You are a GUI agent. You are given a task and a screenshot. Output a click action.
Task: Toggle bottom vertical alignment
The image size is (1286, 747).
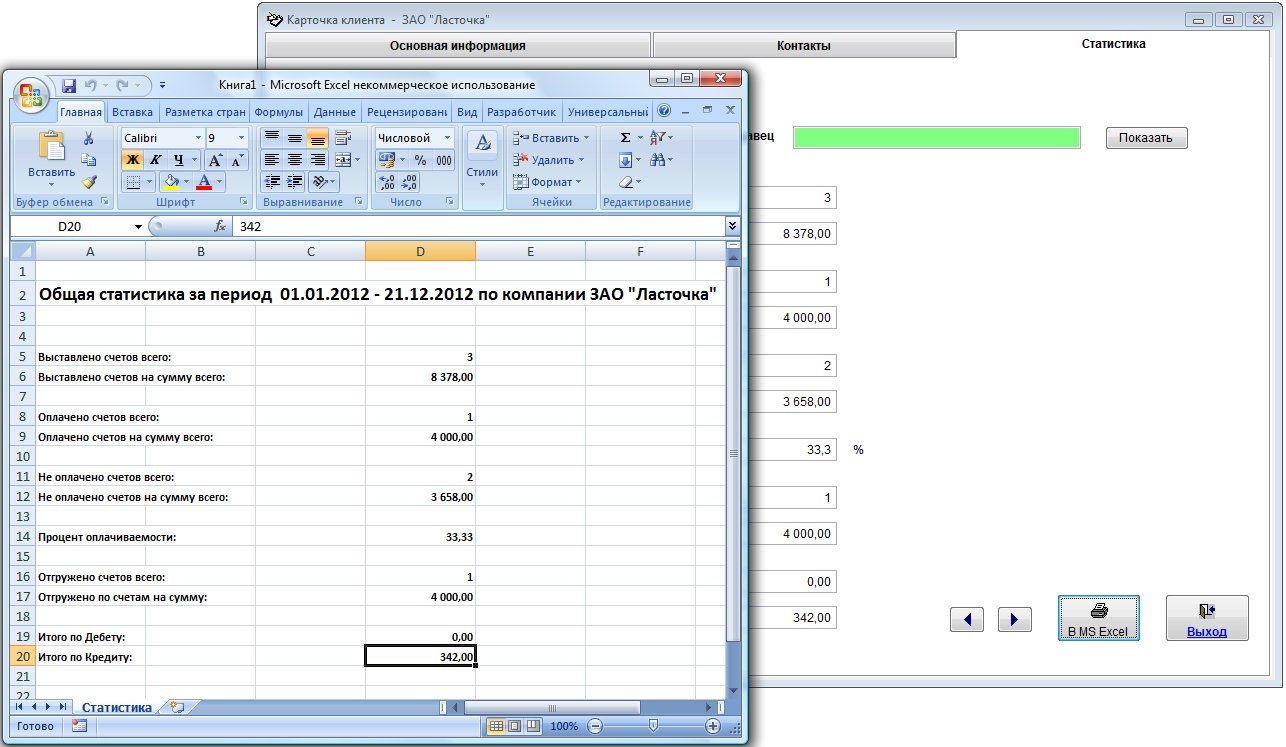[x=317, y=138]
